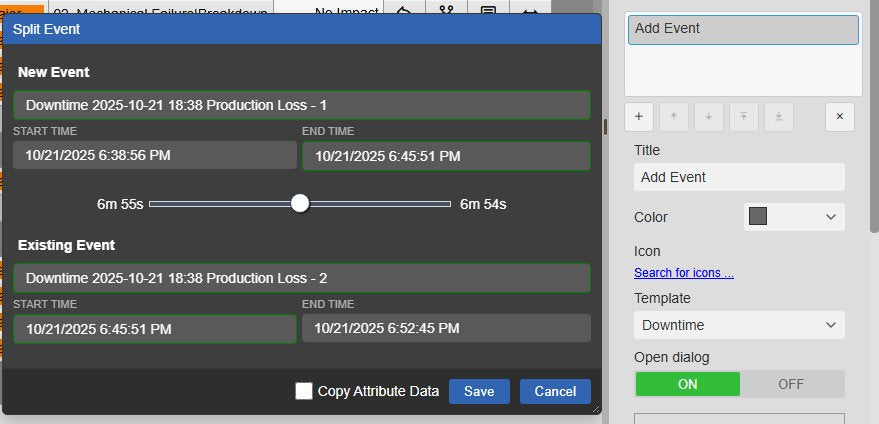
Task: Click the x remove item icon
Action: click(x=840, y=117)
